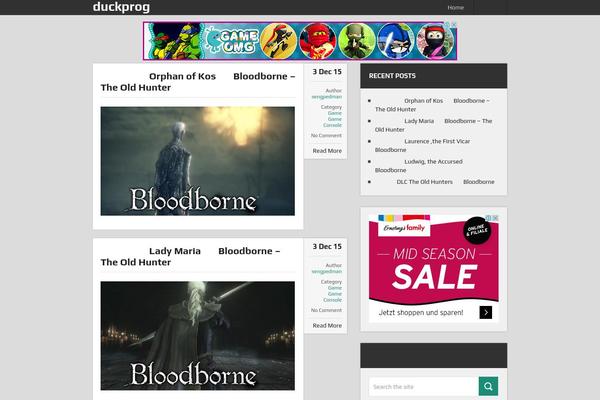Open recent post Orphan of Kos in sidebar

point(432,105)
